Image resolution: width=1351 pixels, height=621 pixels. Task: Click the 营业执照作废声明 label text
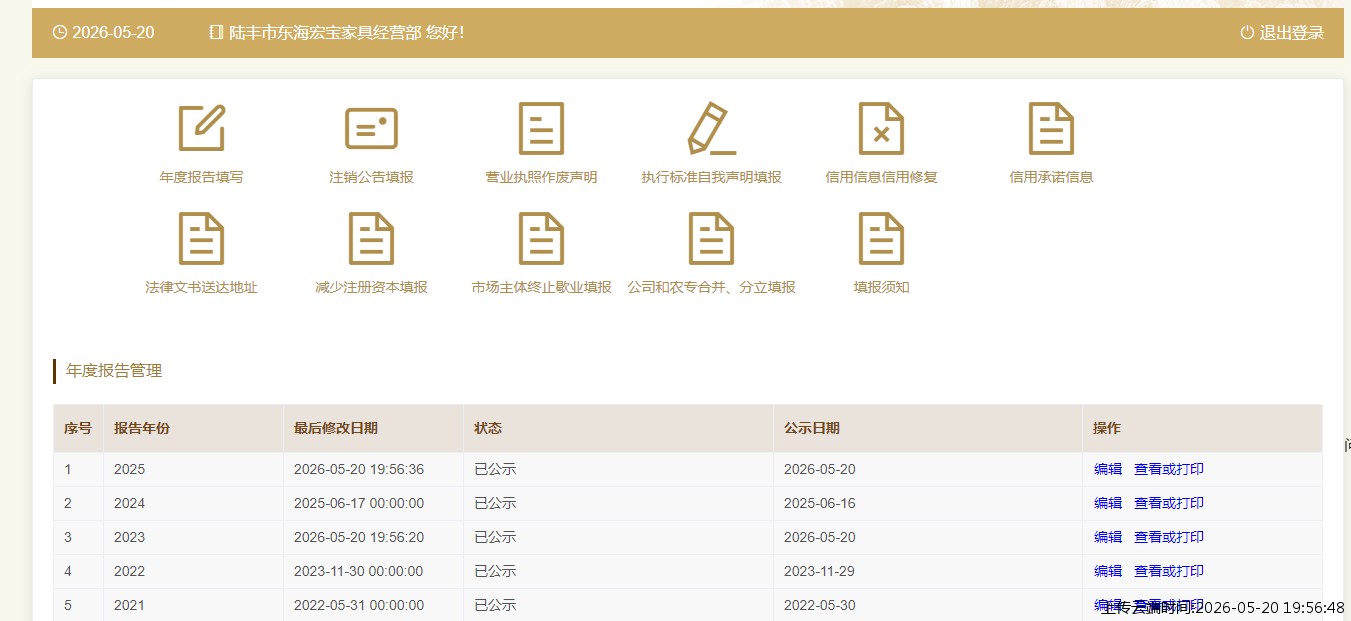[541, 177]
